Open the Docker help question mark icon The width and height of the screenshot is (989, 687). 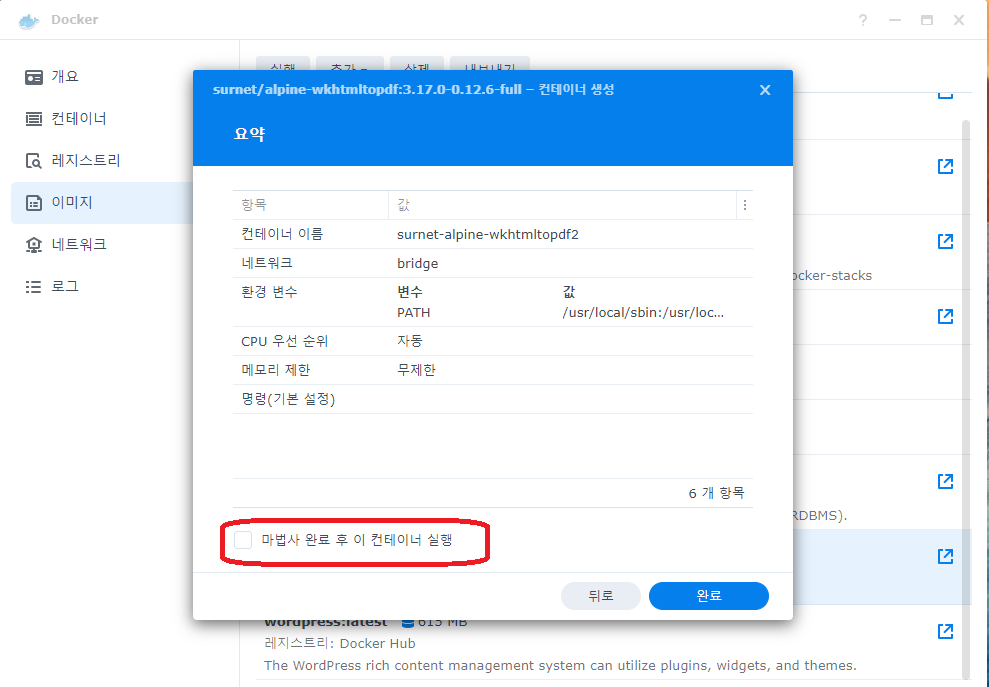point(863,20)
